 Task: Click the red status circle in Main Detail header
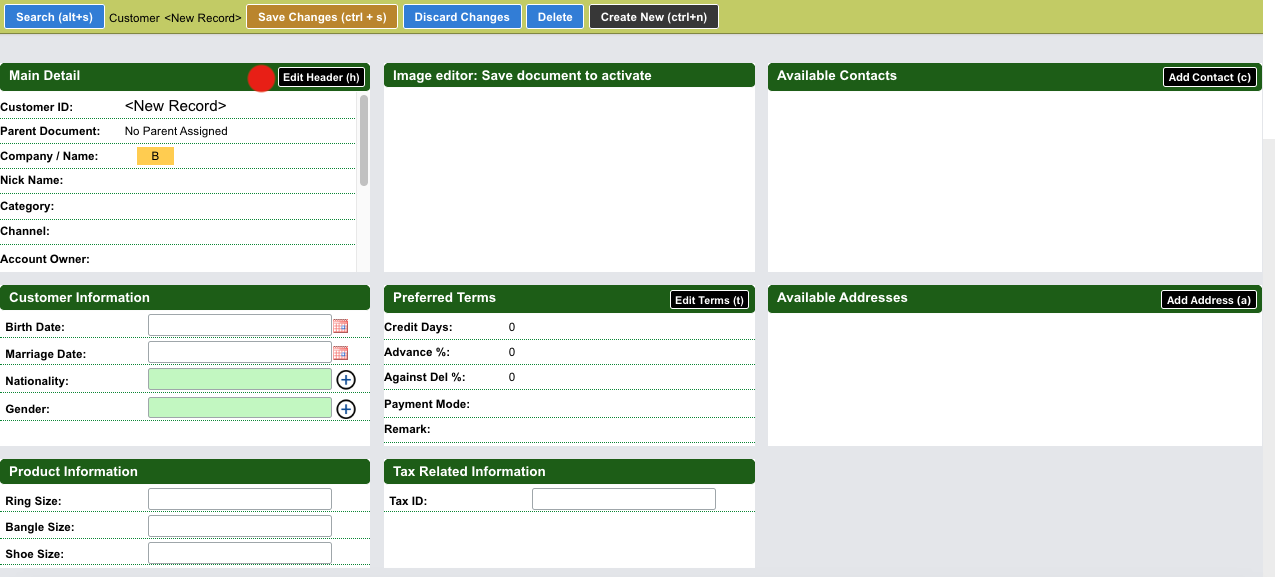pyautogui.click(x=261, y=77)
